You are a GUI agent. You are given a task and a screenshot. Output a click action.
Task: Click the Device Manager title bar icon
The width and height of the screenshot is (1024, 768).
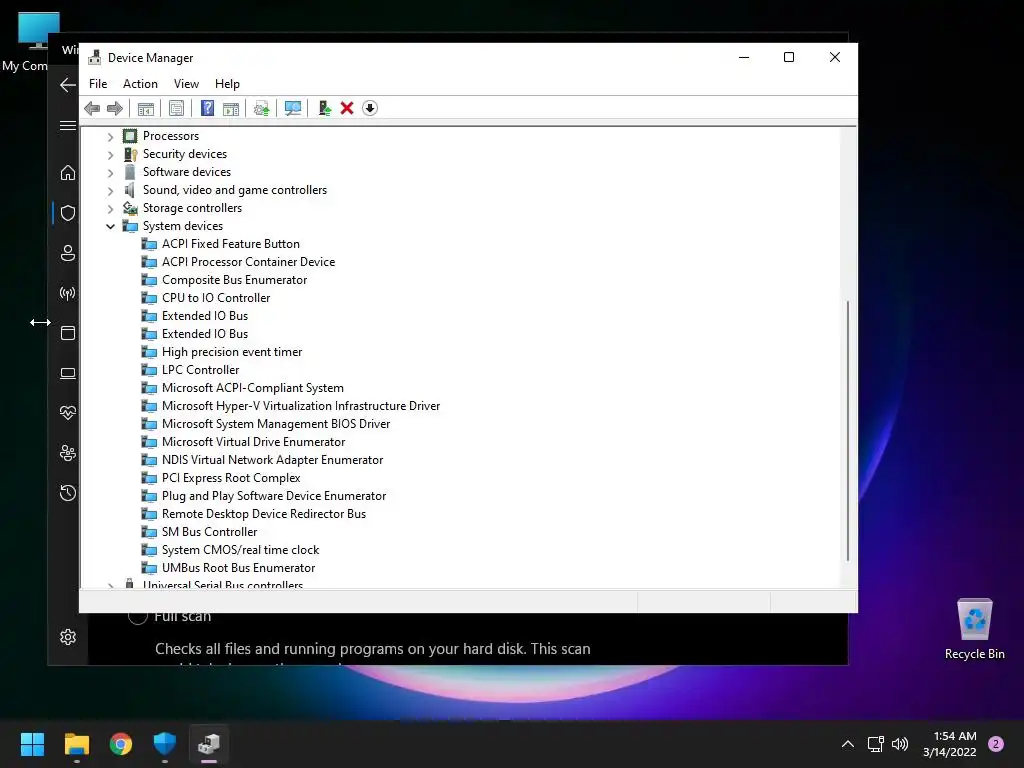[95, 57]
